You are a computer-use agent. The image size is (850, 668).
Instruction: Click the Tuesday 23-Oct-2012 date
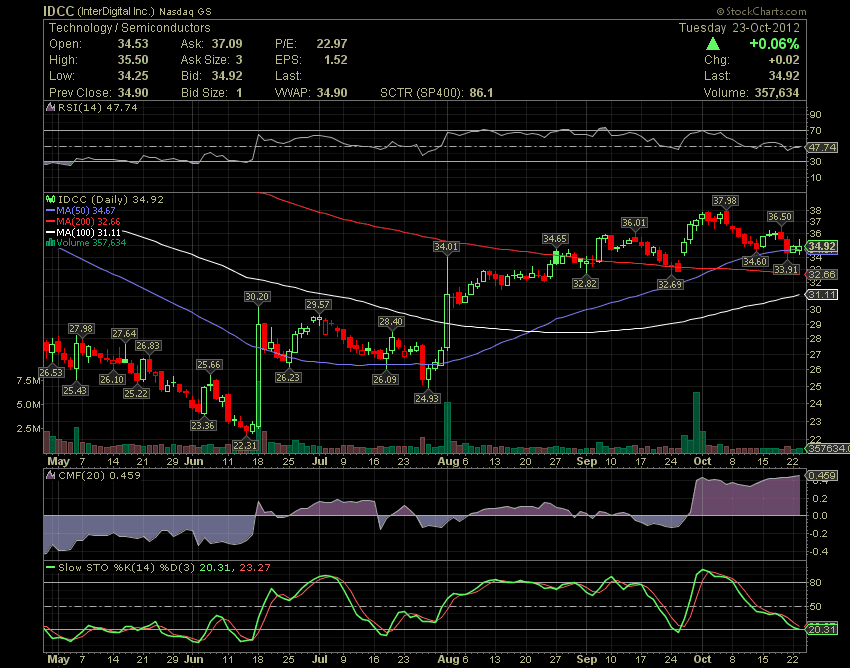(x=739, y=28)
